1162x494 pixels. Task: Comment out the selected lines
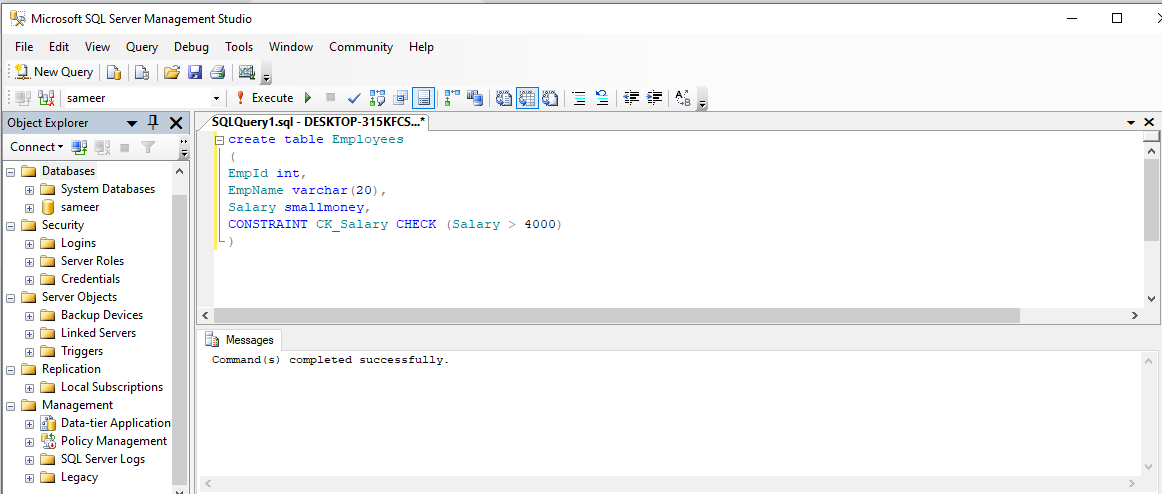point(579,98)
